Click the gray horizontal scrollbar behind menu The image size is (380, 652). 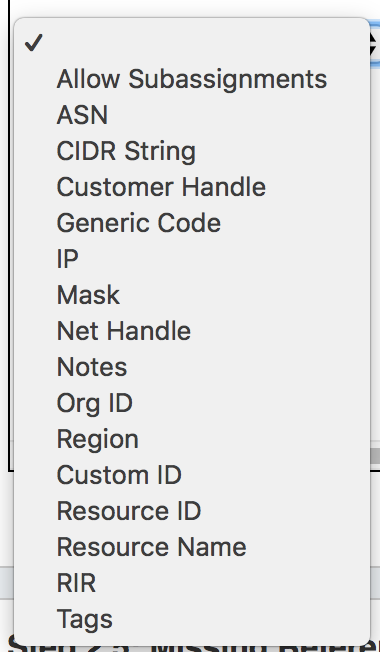(375, 456)
